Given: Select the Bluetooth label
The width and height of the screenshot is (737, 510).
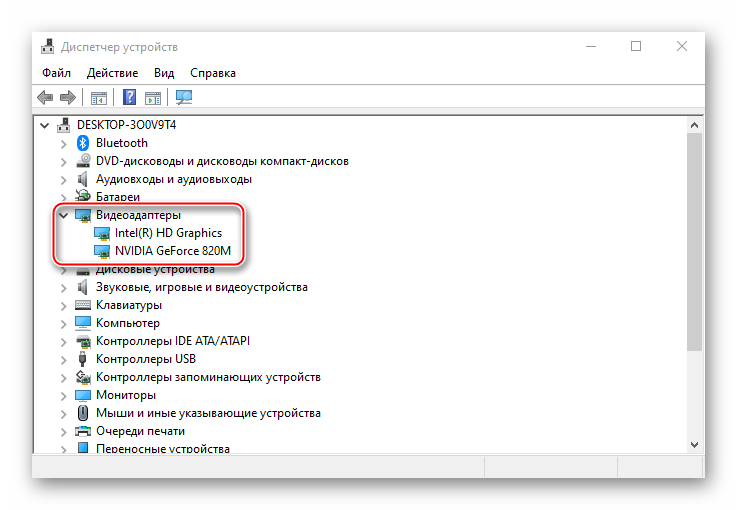Looking at the screenshot, I should [122, 143].
